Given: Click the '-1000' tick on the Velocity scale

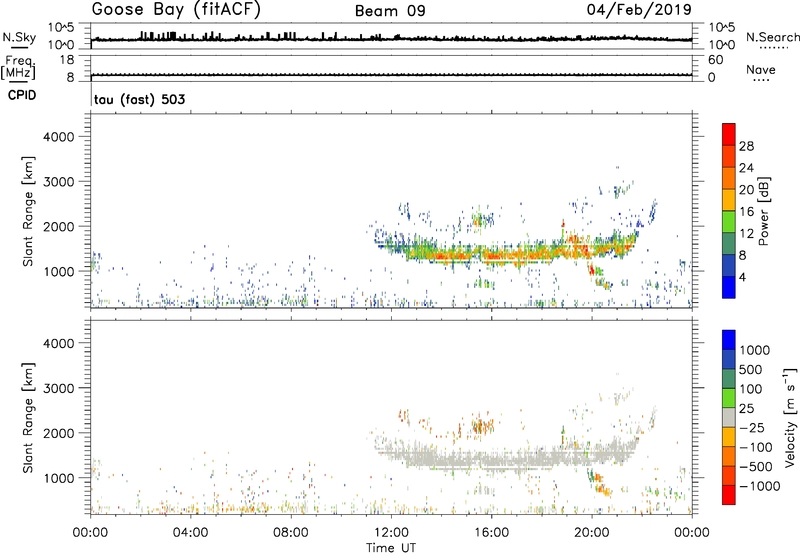Looking at the screenshot, I should [759, 486].
